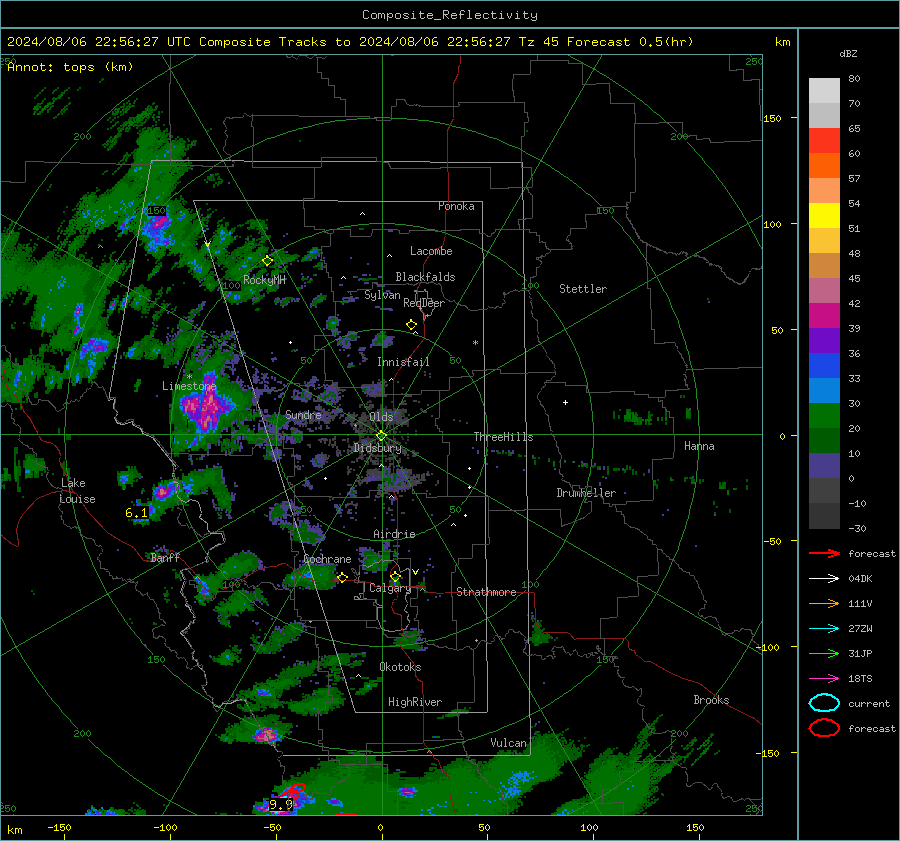This screenshot has height=841, width=900.
Task: Click the red 'forecast' ellipse legend icon
Action: tap(824, 728)
